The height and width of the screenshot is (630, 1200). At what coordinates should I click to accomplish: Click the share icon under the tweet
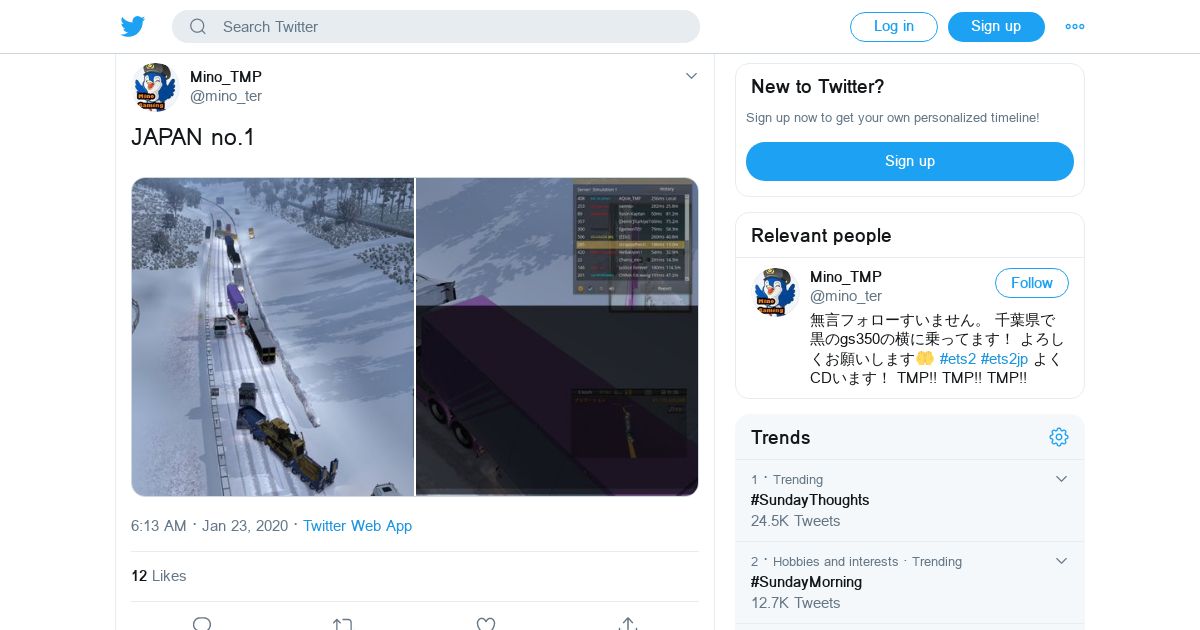coord(628,624)
